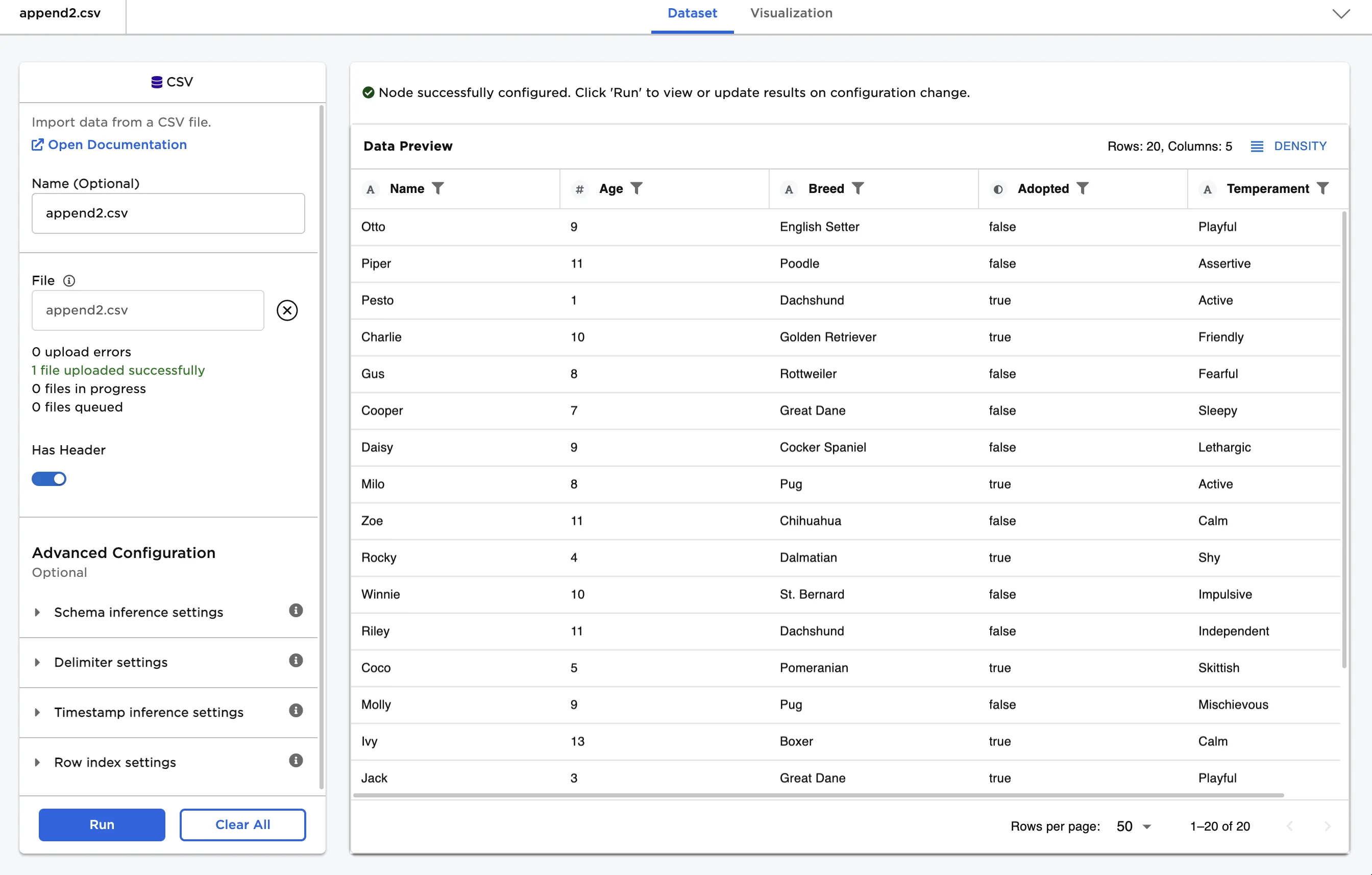Select the Dataset tab

(692, 13)
